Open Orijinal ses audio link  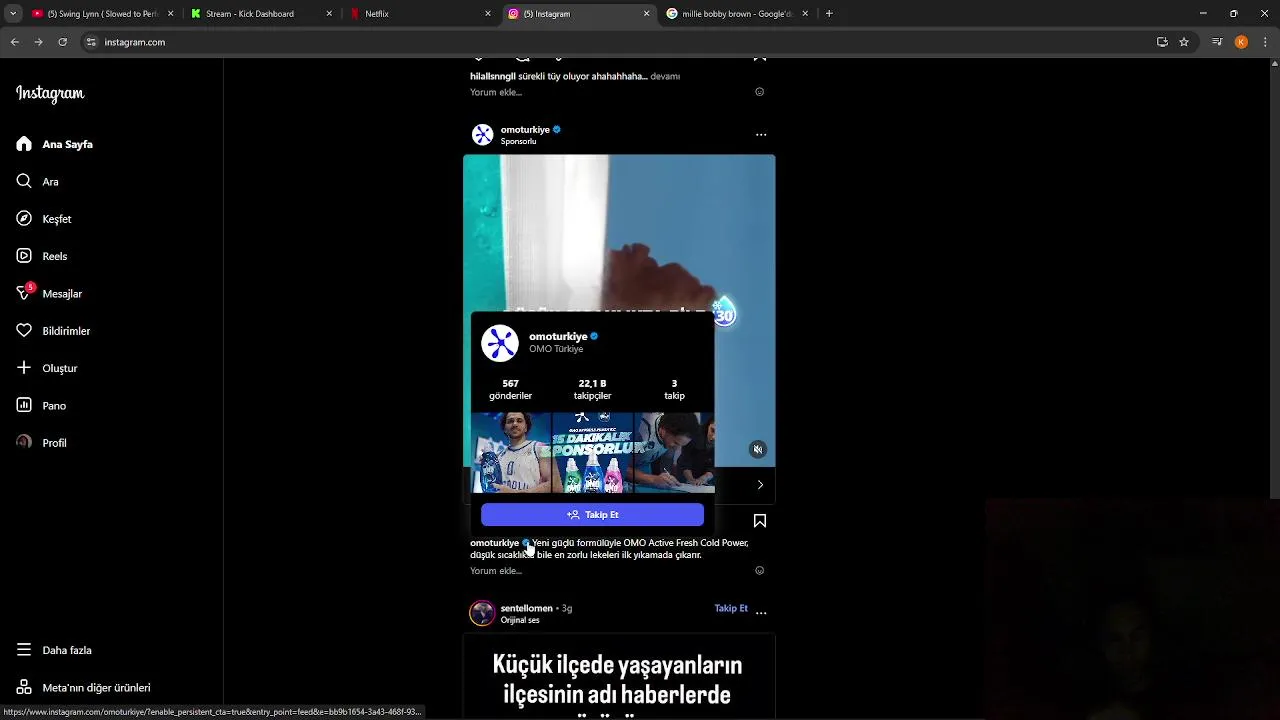[x=520, y=620]
